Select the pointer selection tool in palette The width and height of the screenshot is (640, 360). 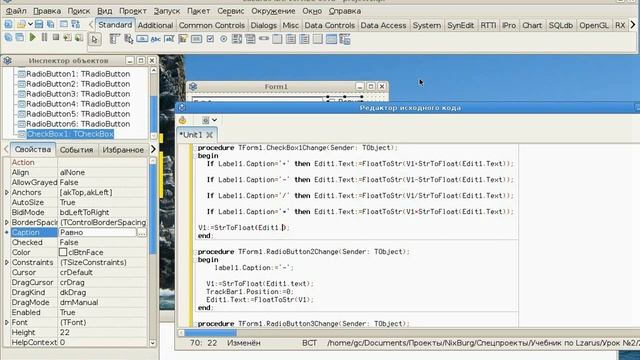[x=95, y=39]
